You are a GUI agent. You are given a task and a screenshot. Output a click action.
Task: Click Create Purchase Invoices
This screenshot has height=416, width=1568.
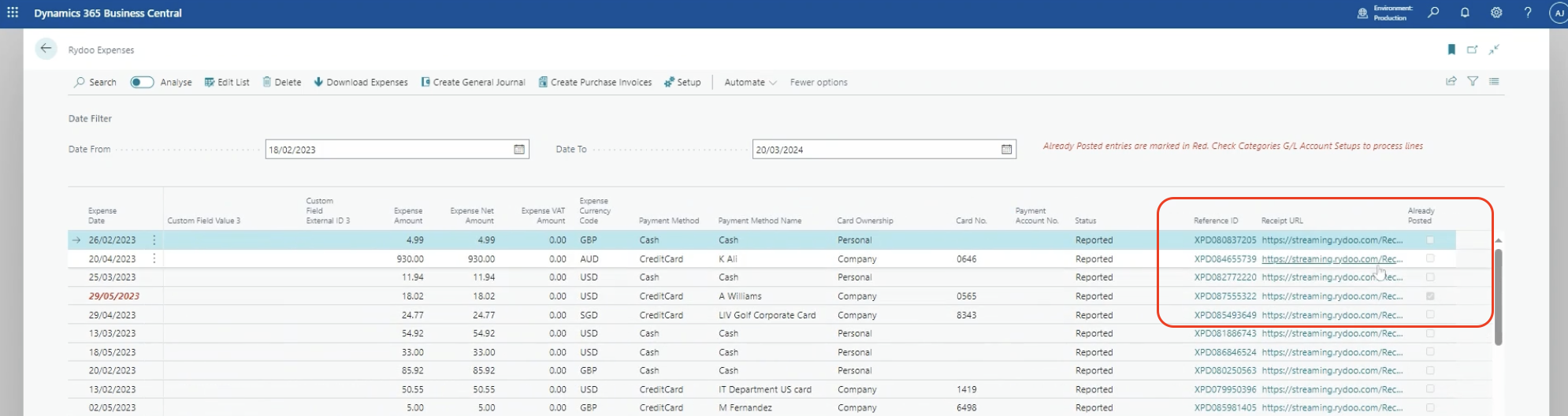595,82
